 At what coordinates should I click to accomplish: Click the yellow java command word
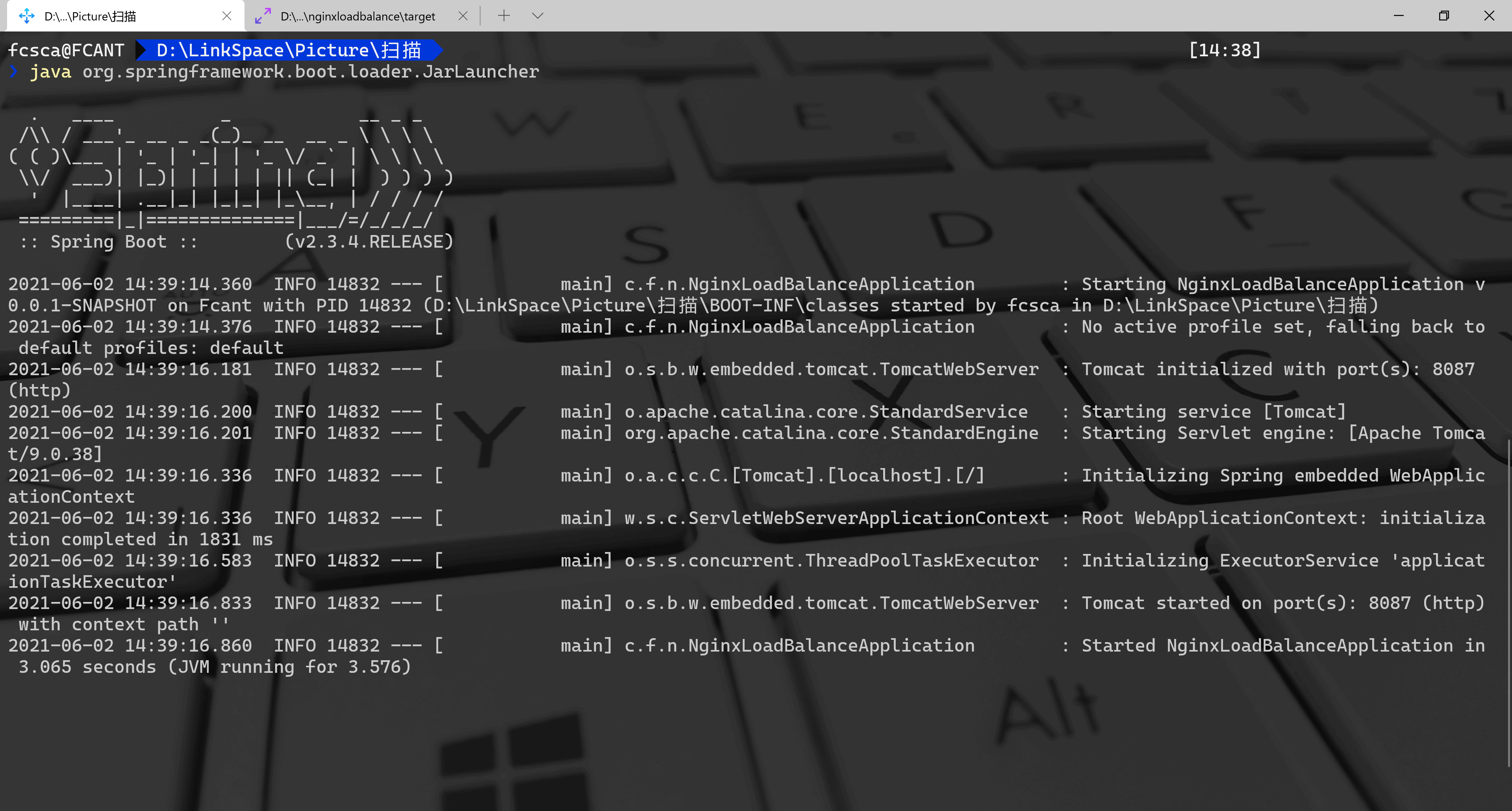[50, 72]
